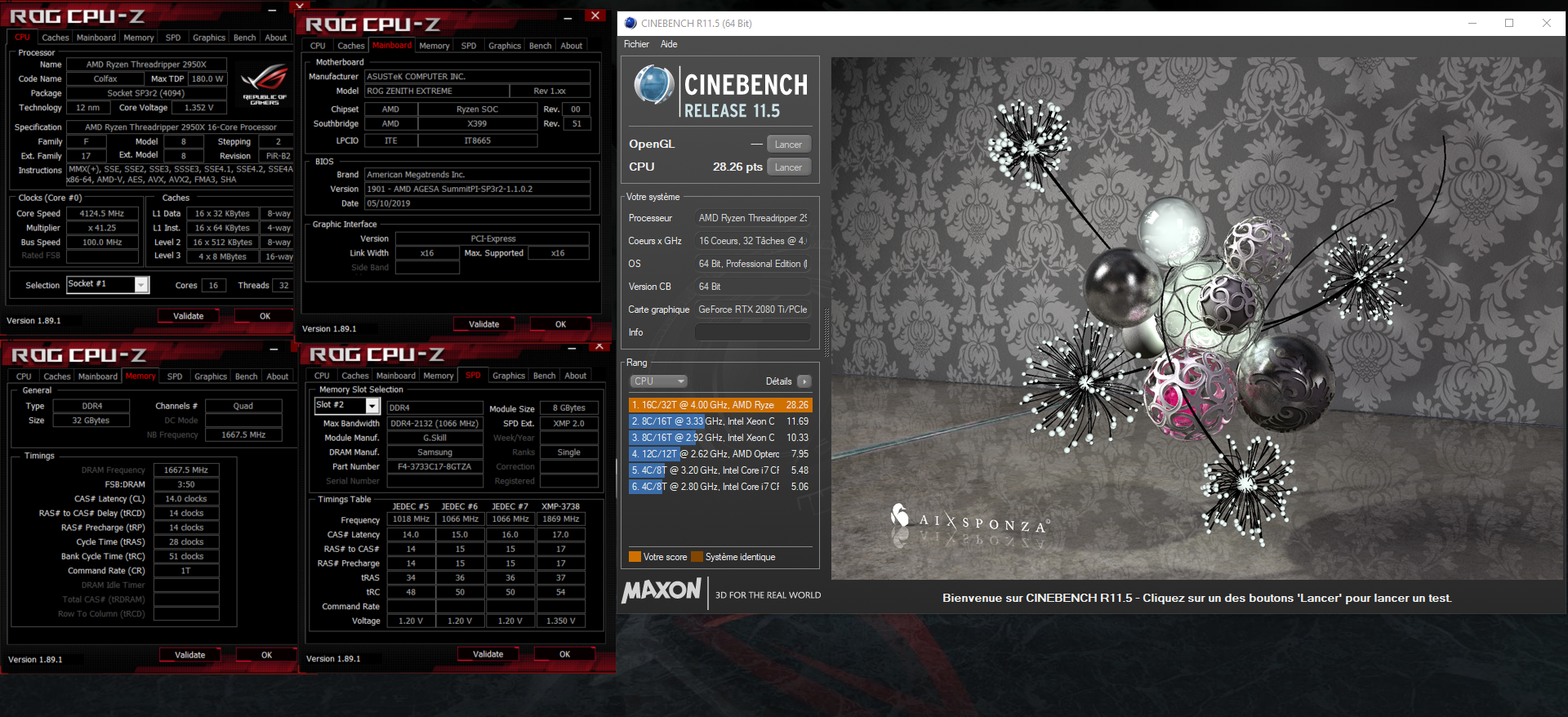Image resolution: width=1568 pixels, height=717 pixels.
Task: Click the MAXON logo
Action: click(x=661, y=590)
